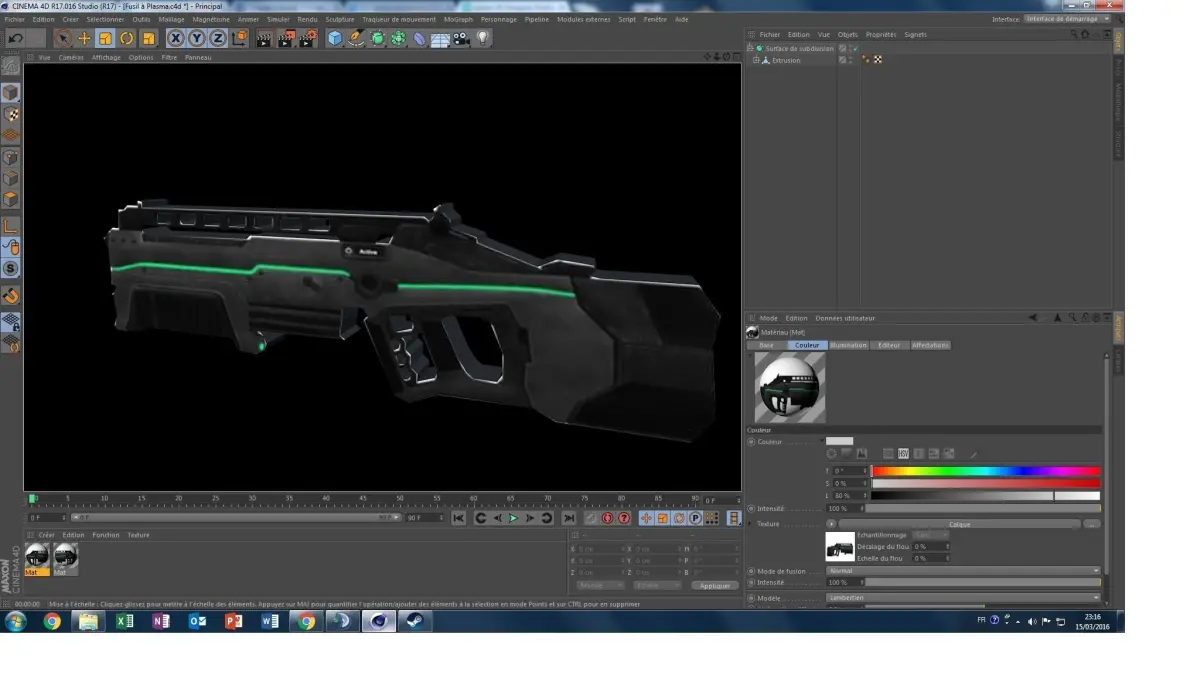This screenshot has height=675, width=1200.
Task: Open the Sculpture menu
Action: coord(340,19)
